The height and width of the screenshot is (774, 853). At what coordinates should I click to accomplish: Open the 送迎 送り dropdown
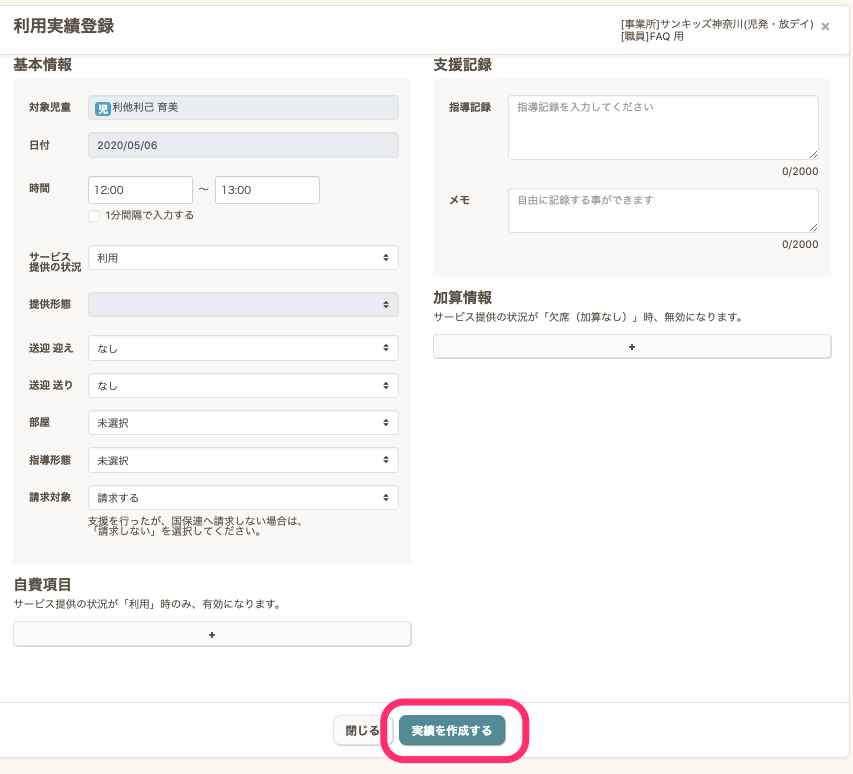click(x=243, y=385)
